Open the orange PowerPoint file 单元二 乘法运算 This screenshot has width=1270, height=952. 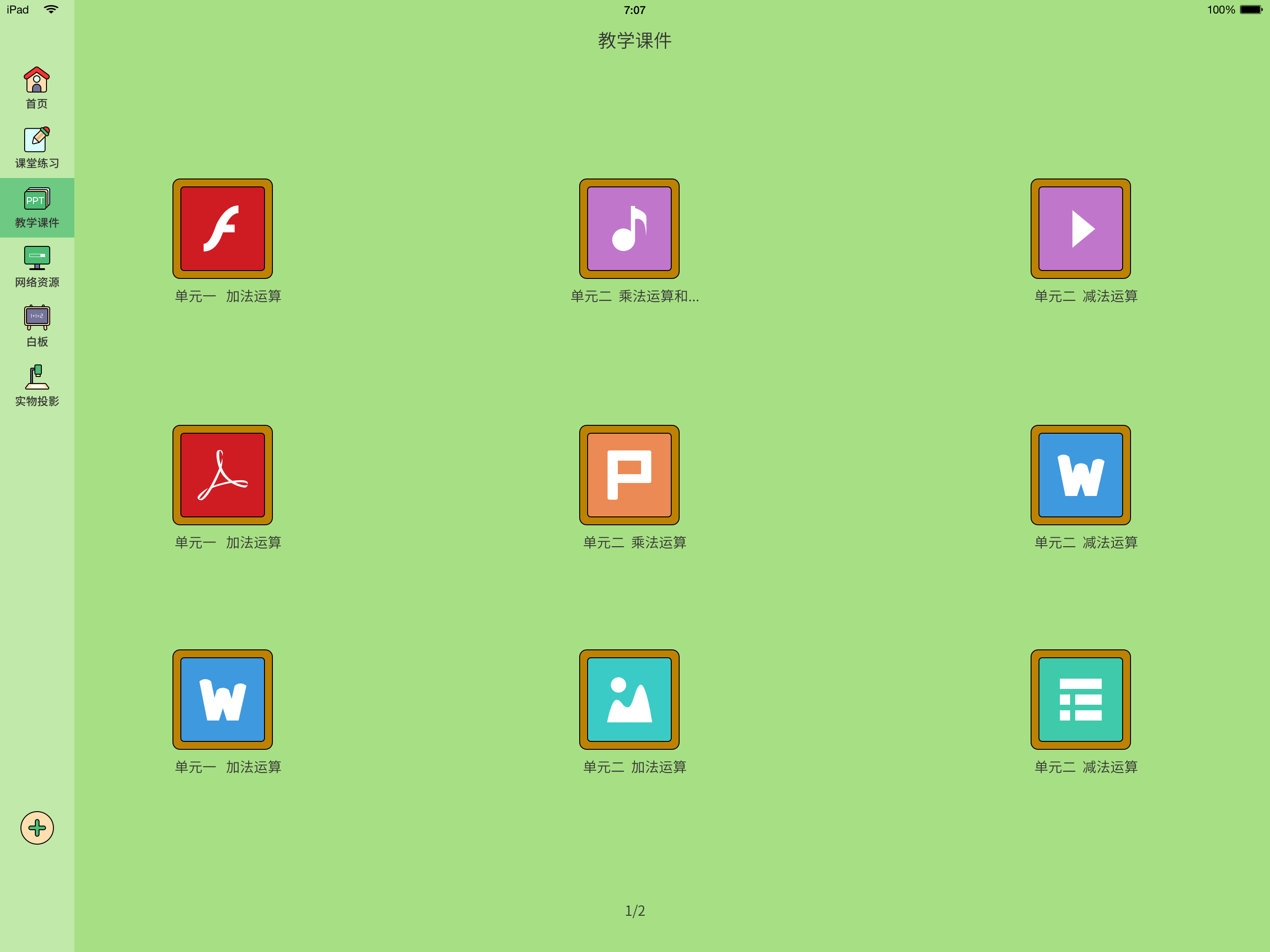[x=629, y=475]
